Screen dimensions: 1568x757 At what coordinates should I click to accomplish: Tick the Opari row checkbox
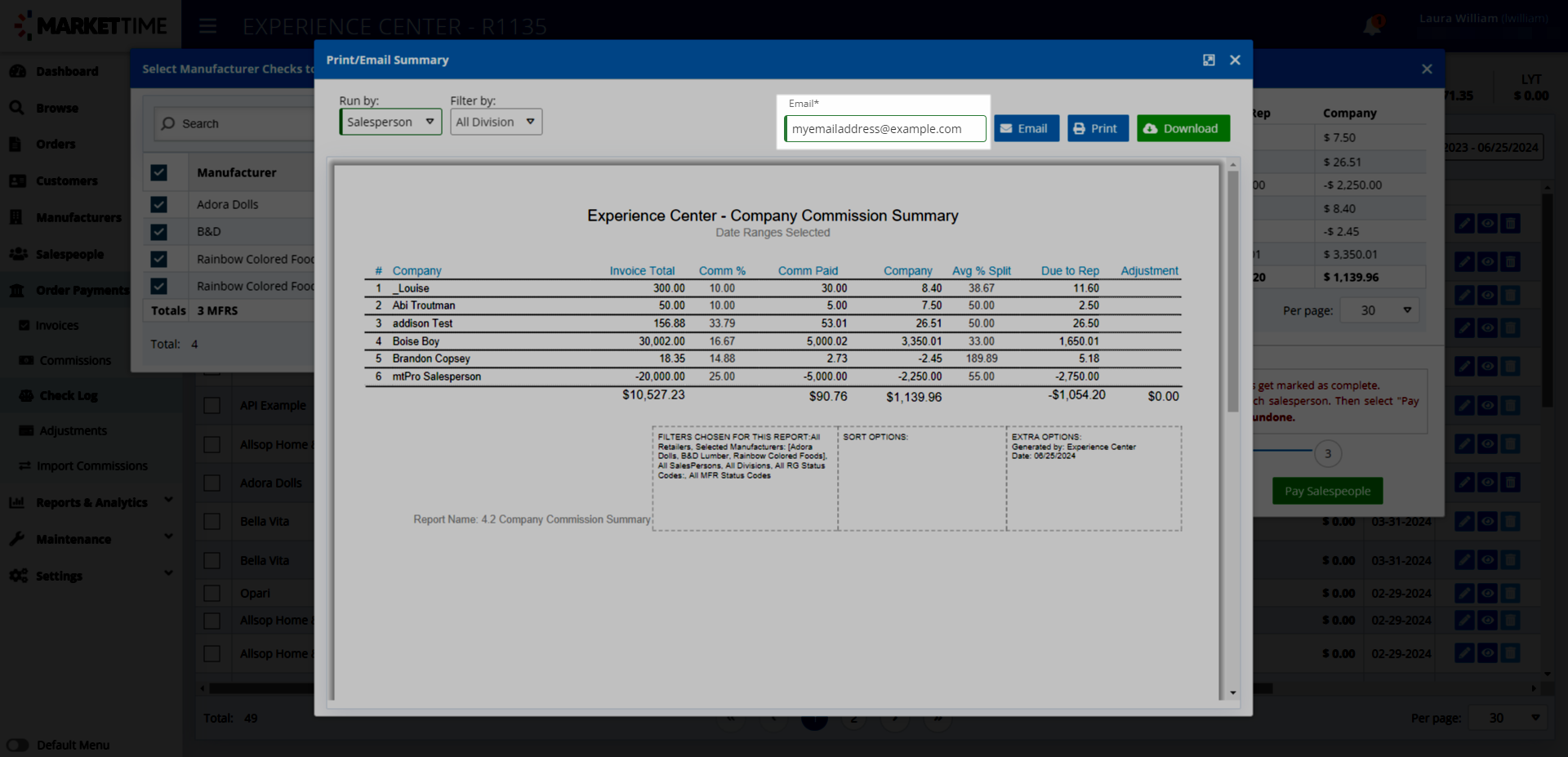(x=212, y=593)
